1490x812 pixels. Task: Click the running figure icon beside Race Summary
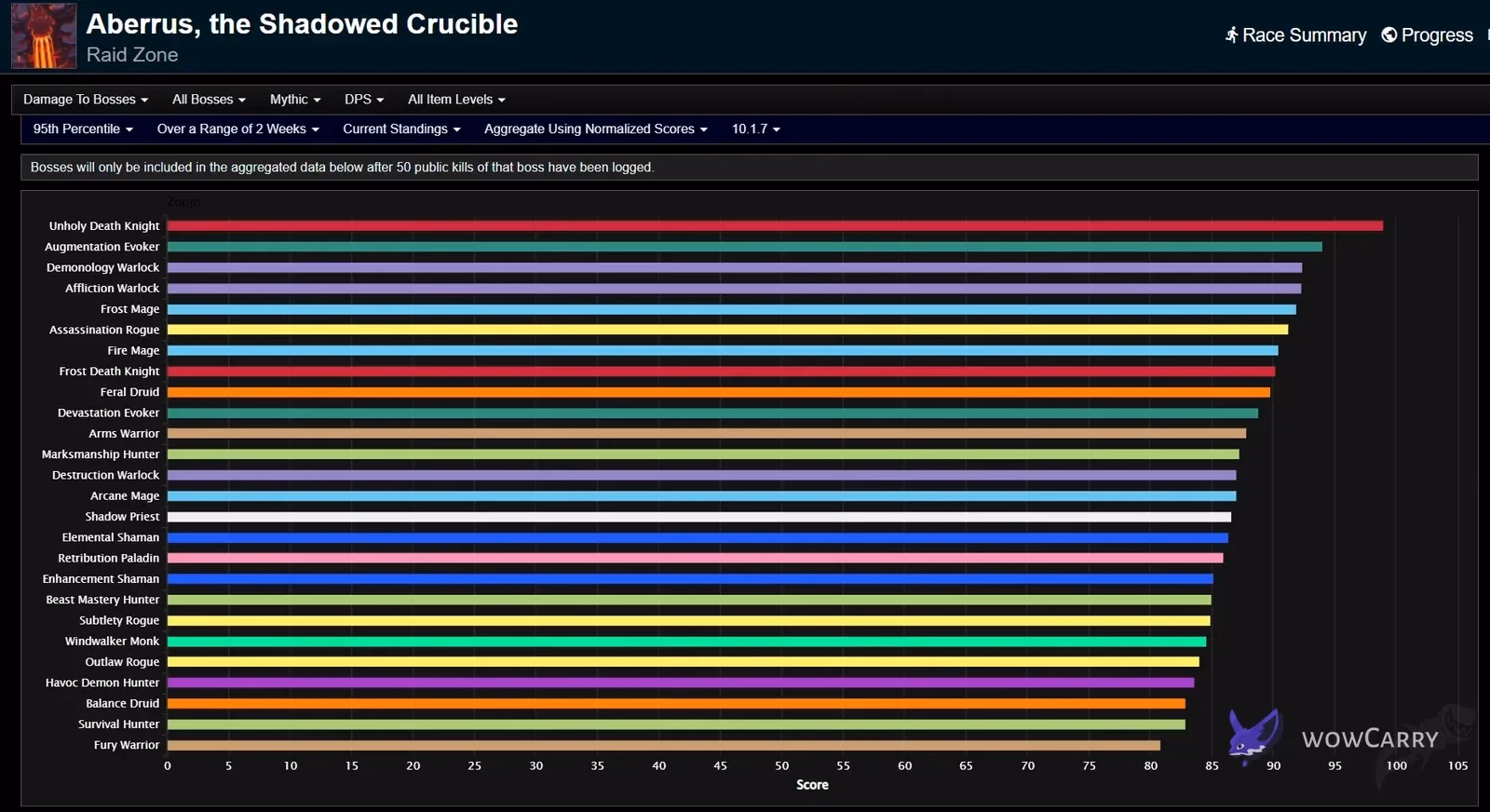point(1231,35)
